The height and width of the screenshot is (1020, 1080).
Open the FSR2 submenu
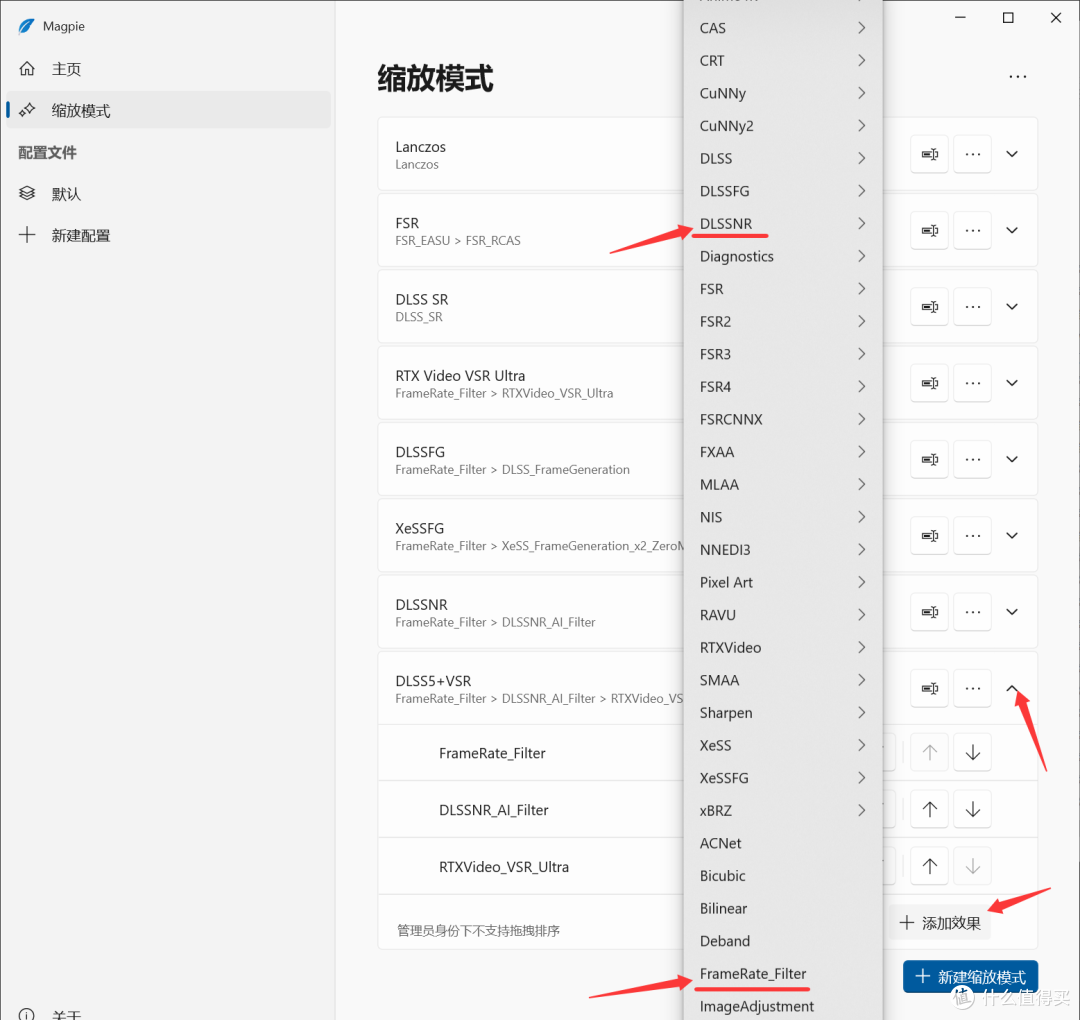pyautogui.click(x=783, y=322)
